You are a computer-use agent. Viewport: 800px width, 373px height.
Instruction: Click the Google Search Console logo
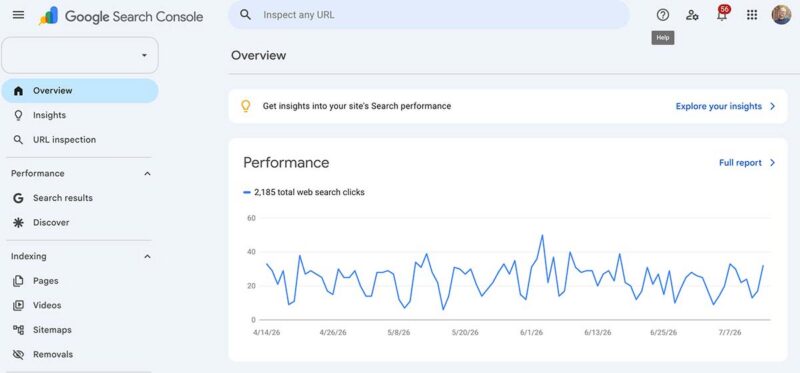click(121, 16)
